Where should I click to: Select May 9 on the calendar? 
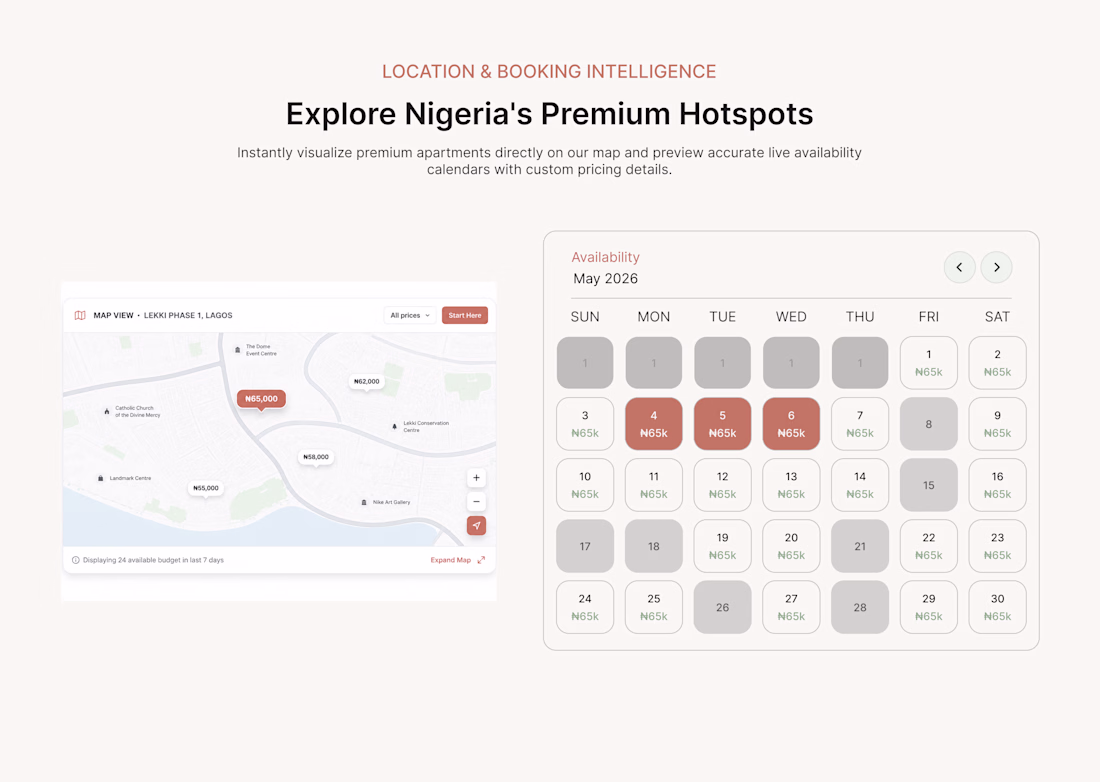click(998, 424)
